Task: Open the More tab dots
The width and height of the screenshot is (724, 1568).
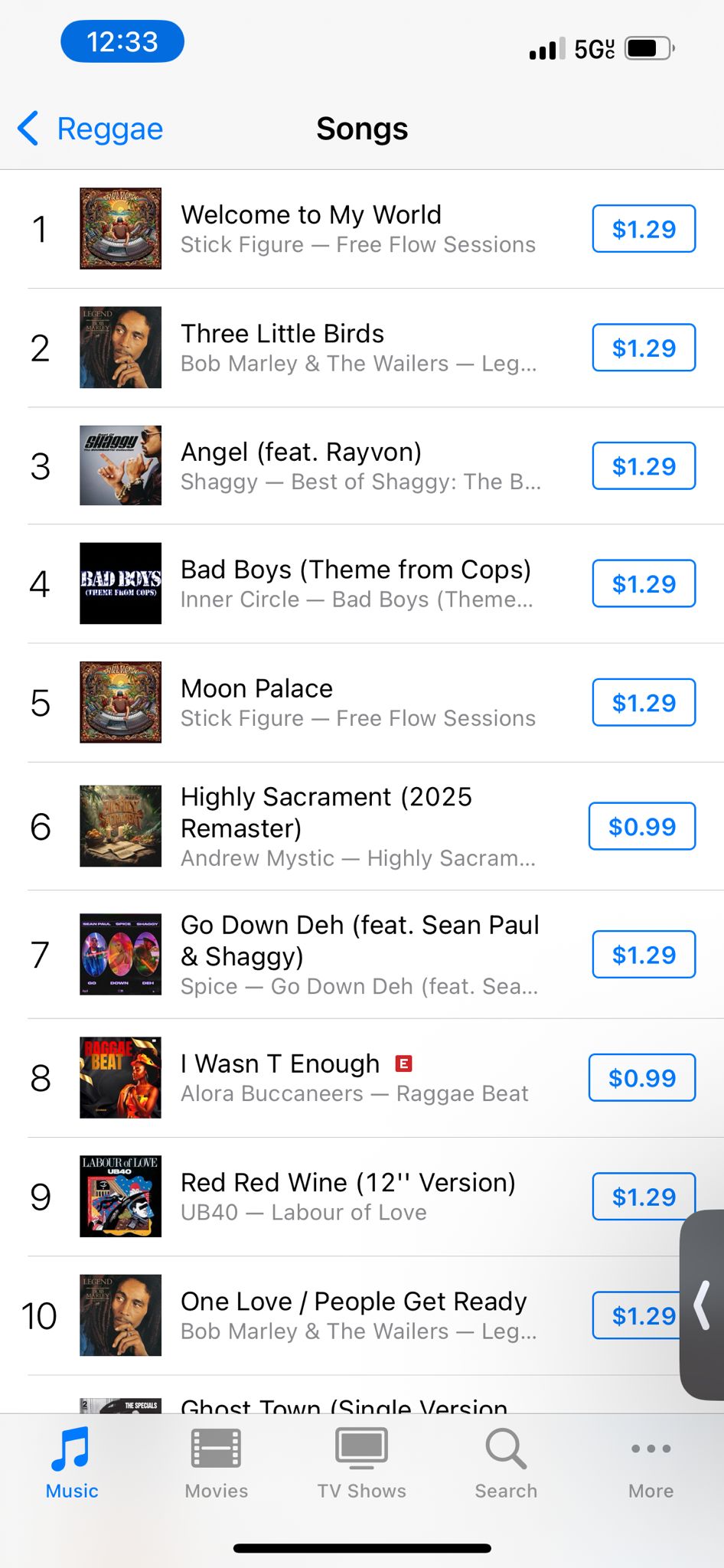Action: [x=651, y=1449]
